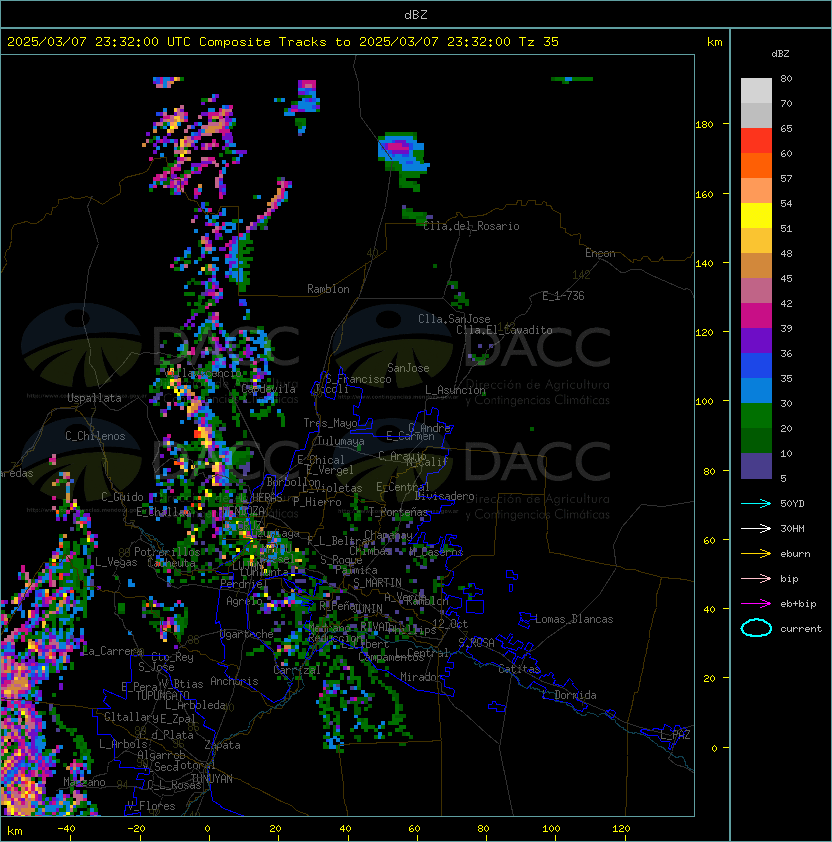Click the cyan 'current' ellipse icon
The image size is (832, 842).
coord(756,628)
